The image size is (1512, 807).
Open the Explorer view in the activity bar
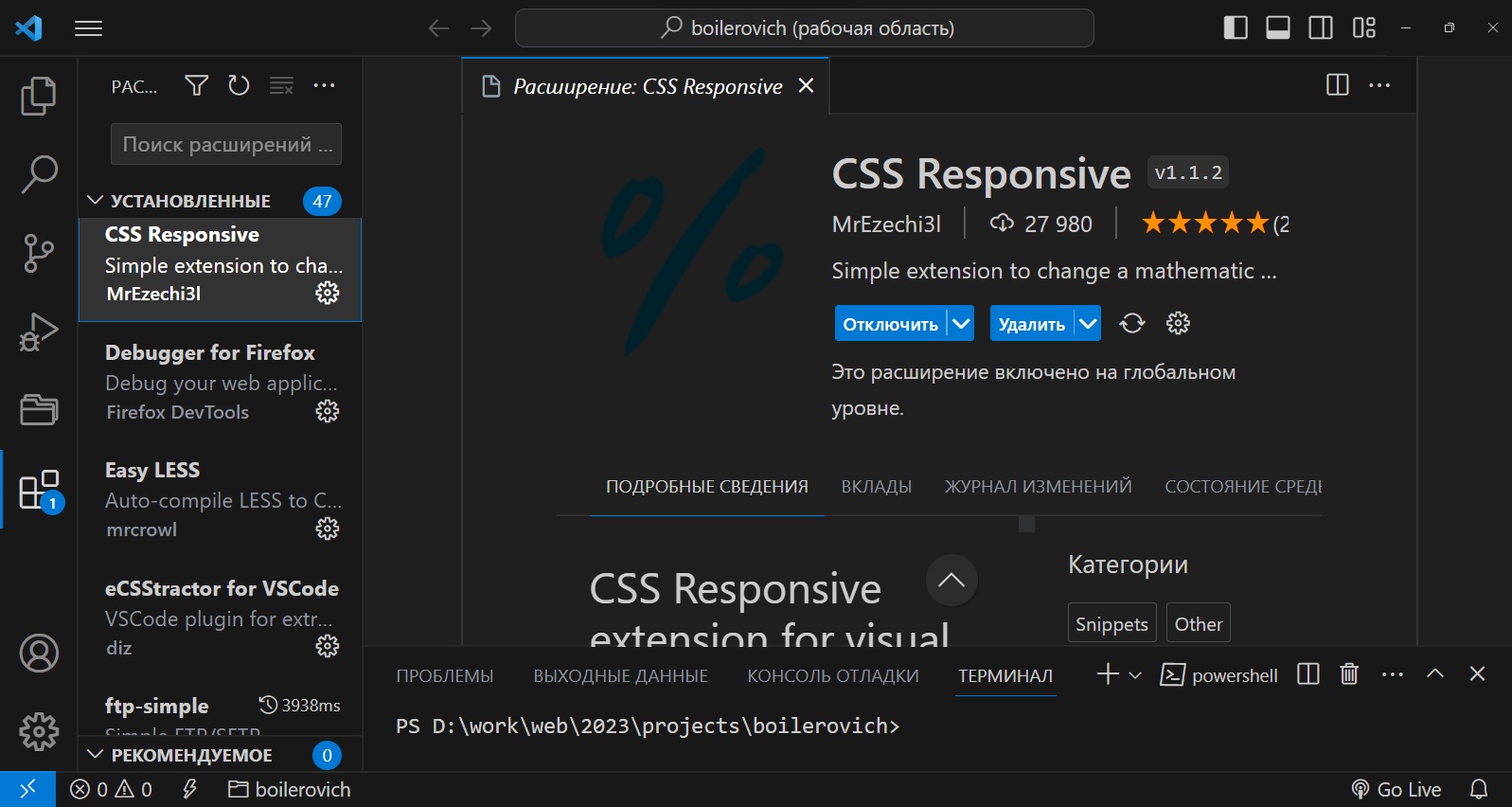(39, 96)
